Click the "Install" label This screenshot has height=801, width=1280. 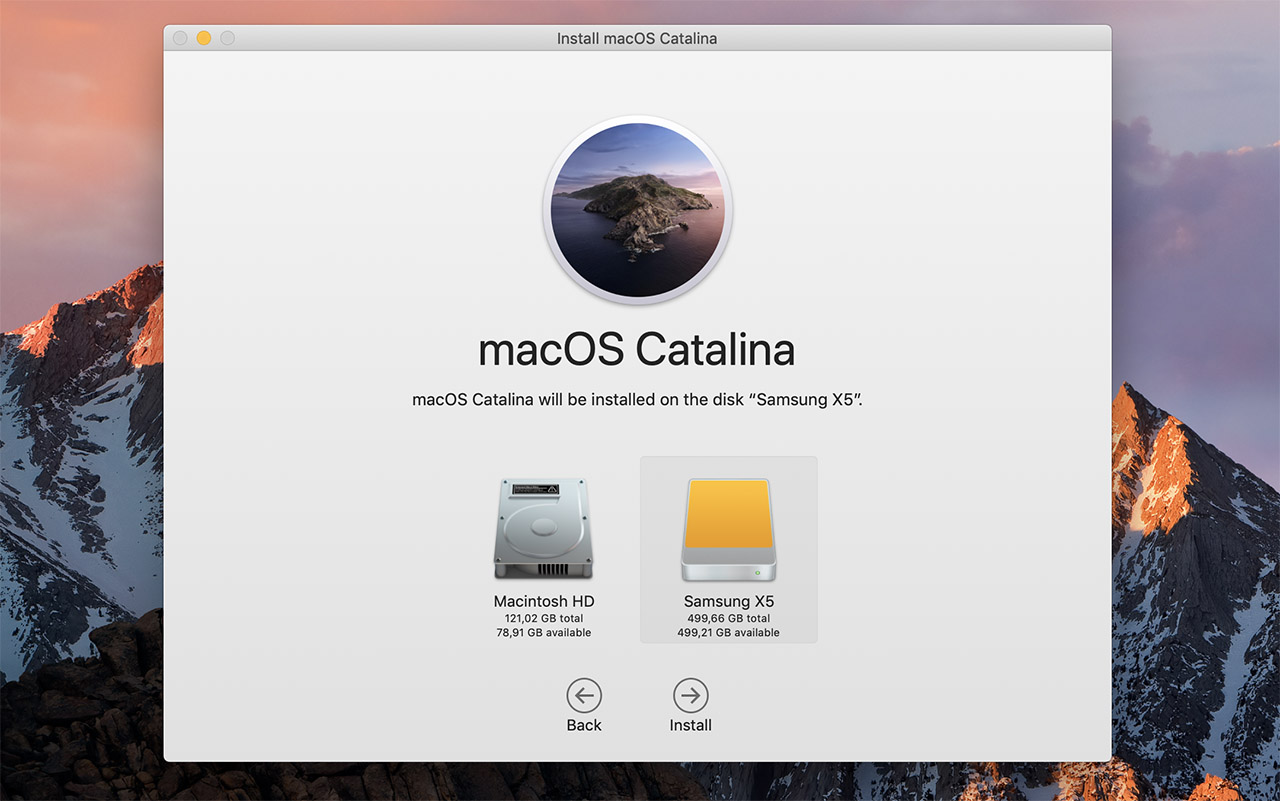click(x=691, y=725)
